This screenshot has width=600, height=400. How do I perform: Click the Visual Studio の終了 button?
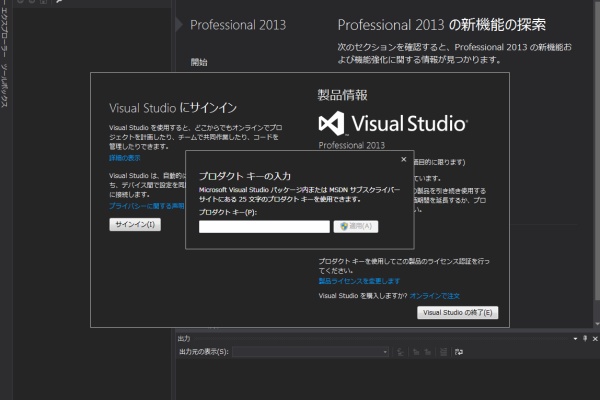pos(457,312)
